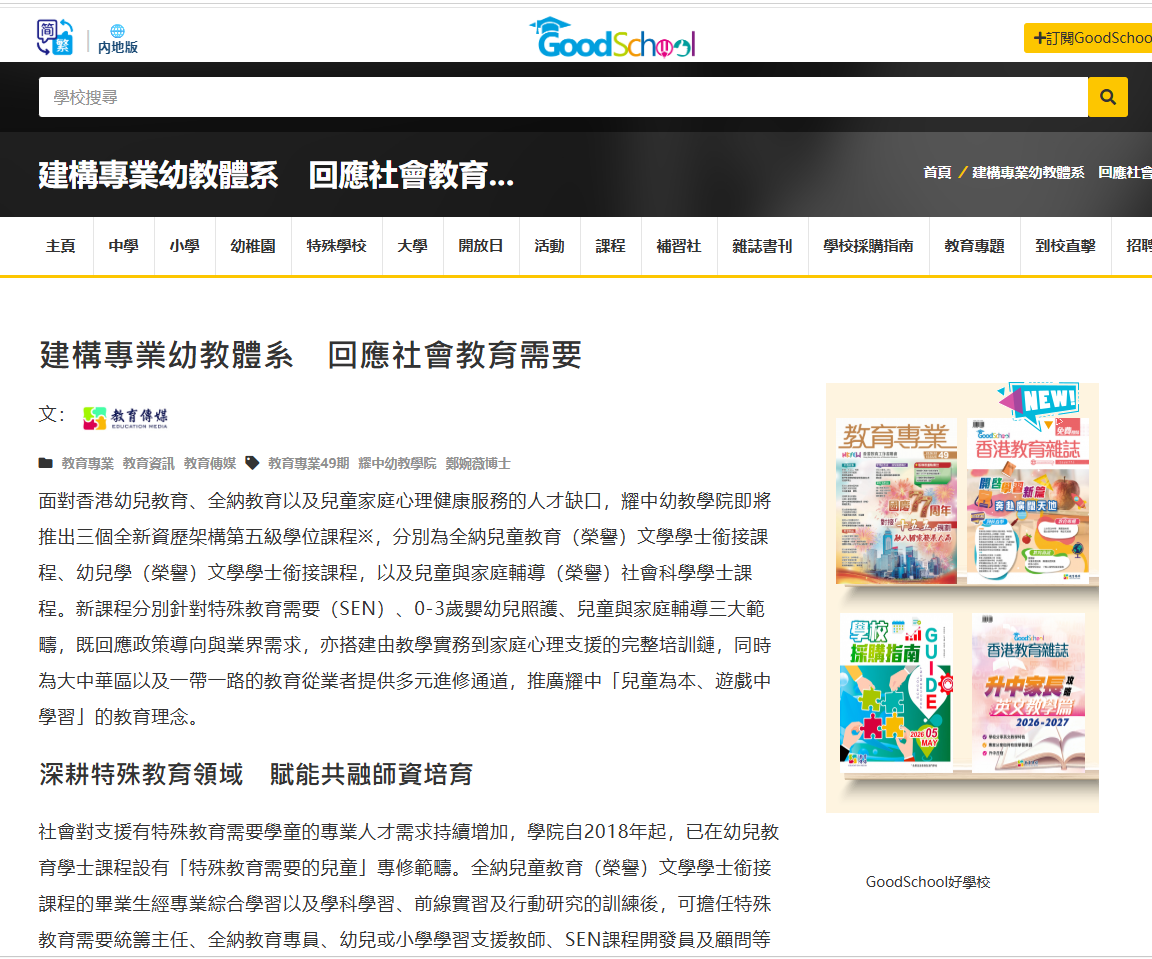The image size is (1152, 959).
Task: Open the 鄭婉薇博士 tag link
Action: (478, 463)
